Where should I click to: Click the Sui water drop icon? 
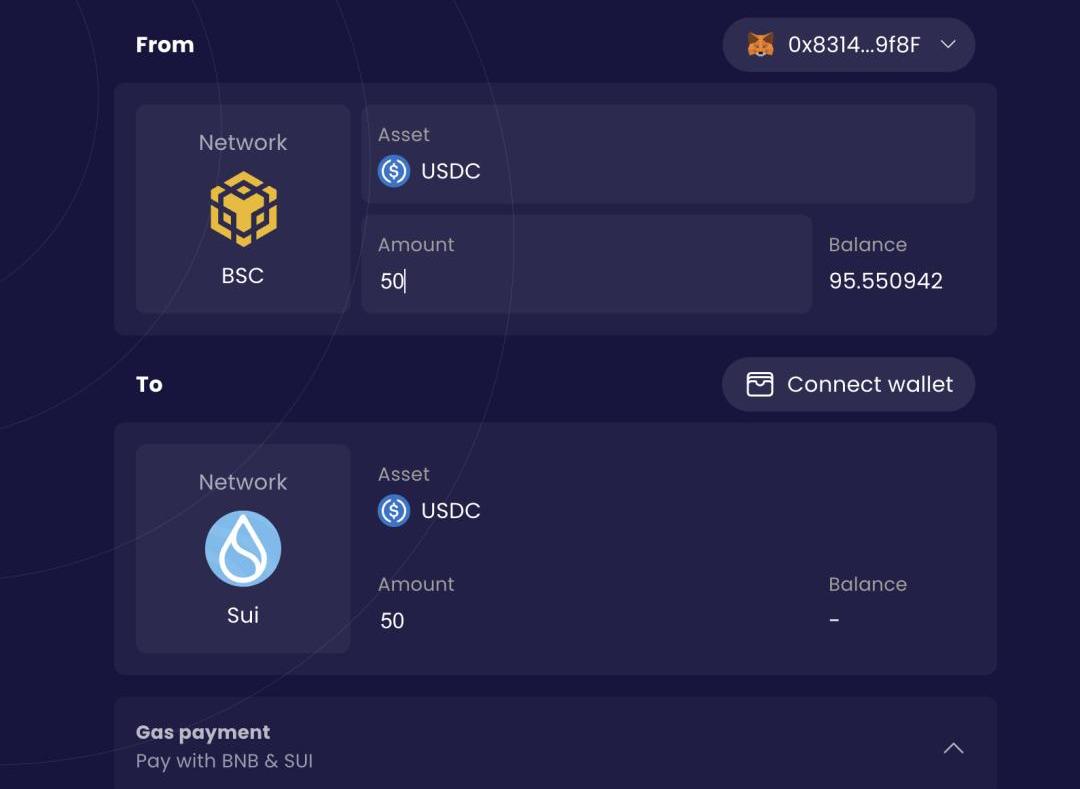pos(243,549)
